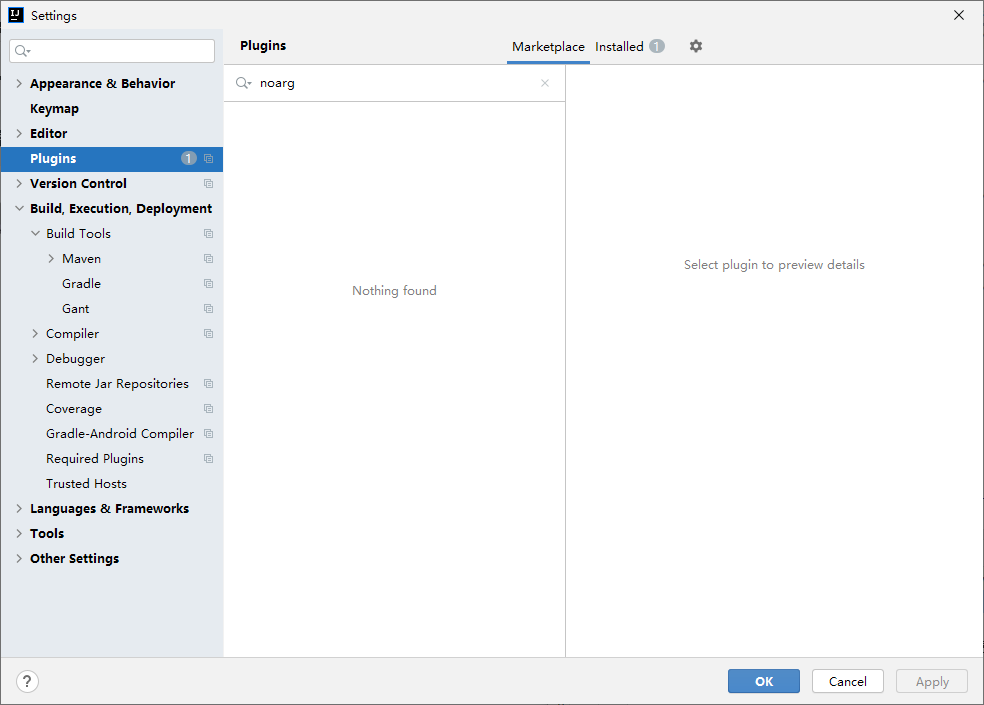
Task: Expand the Tools section
Action: 19,534
